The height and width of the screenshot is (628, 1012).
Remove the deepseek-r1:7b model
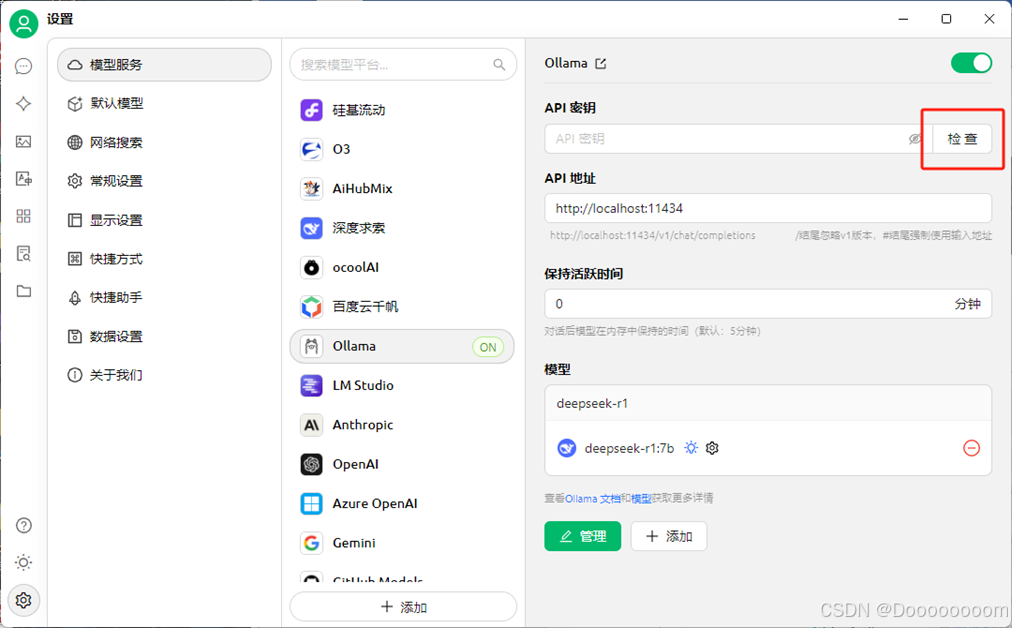pos(971,448)
